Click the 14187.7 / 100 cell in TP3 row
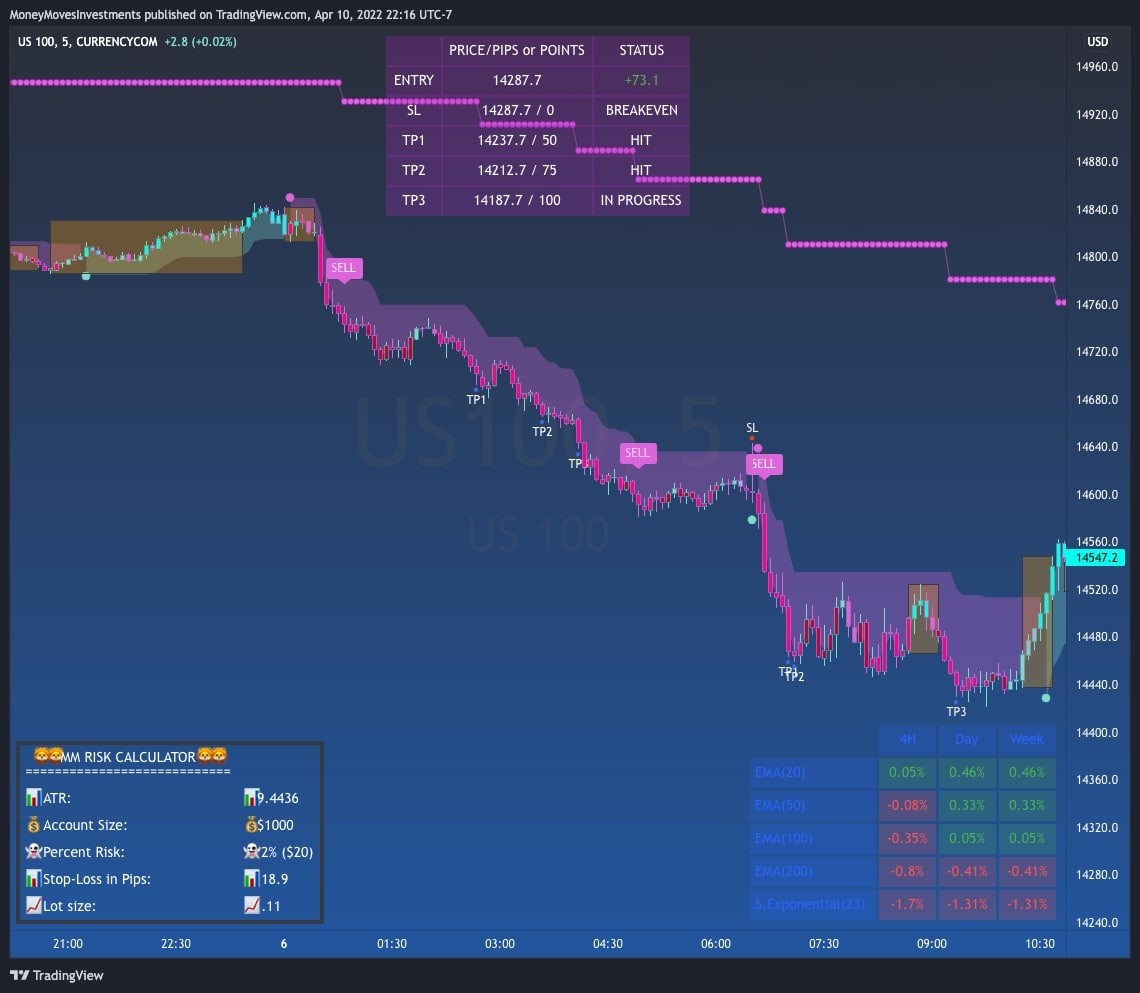The width and height of the screenshot is (1140, 993). point(517,199)
